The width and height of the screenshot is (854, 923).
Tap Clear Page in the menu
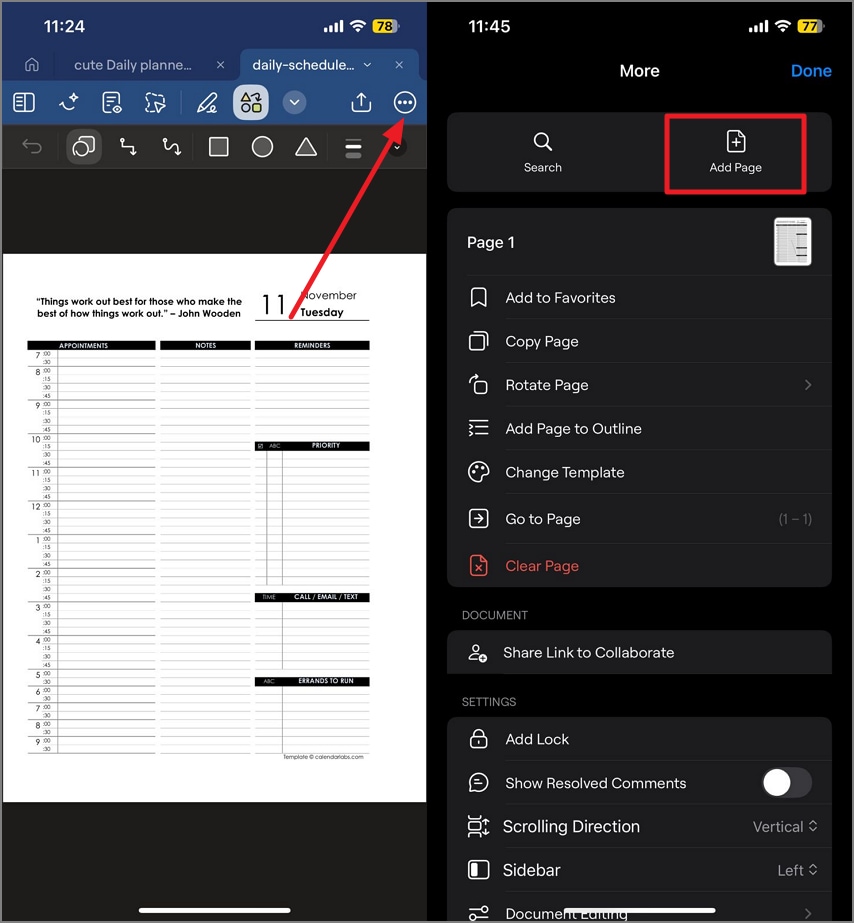tap(542, 565)
